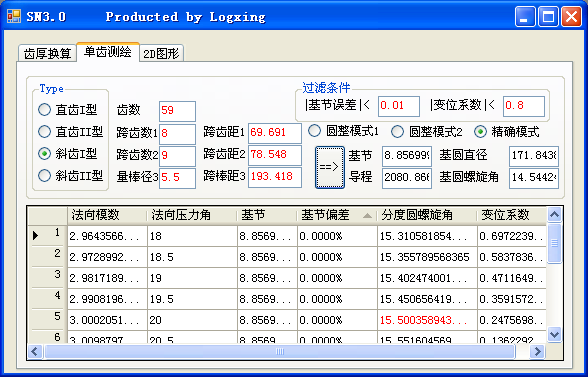Select row 5 header in the grid
This screenshot has width=588, height=377.
pos(48,320)
